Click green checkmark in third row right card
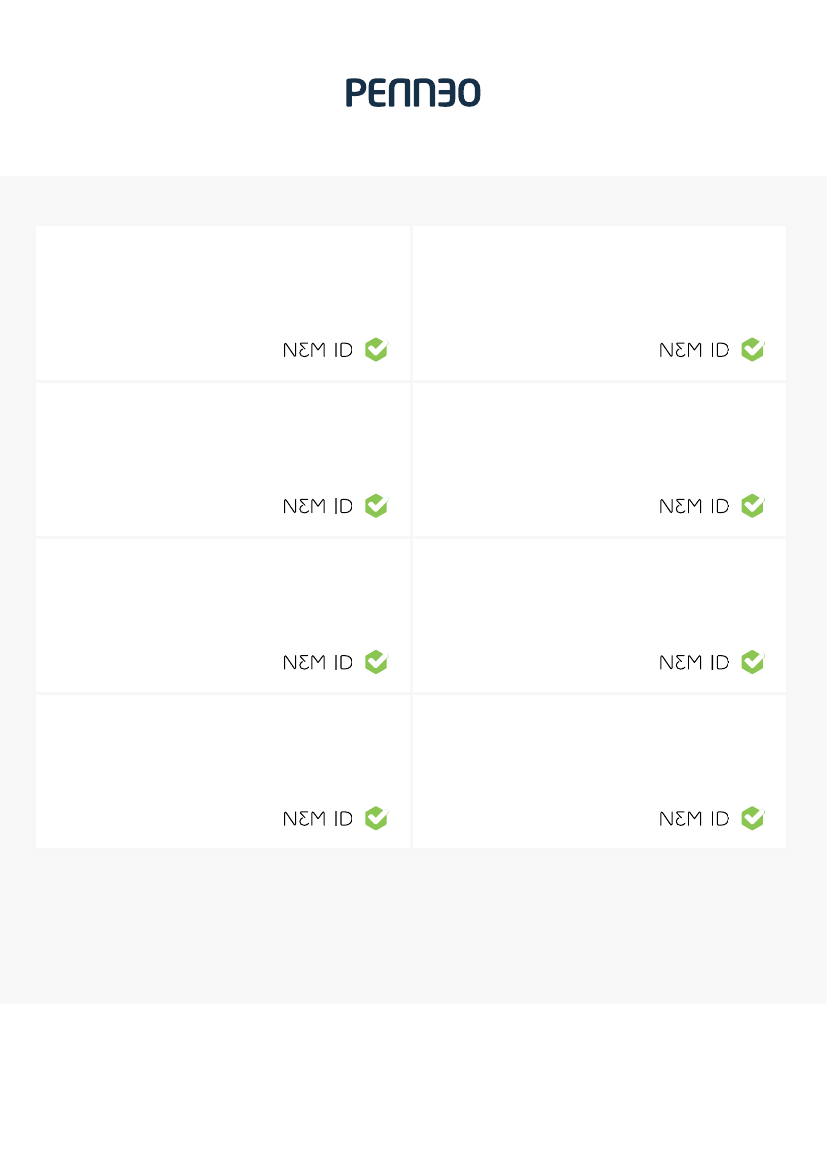Viewport: 827px width, 1169px height. coord(753,661)
